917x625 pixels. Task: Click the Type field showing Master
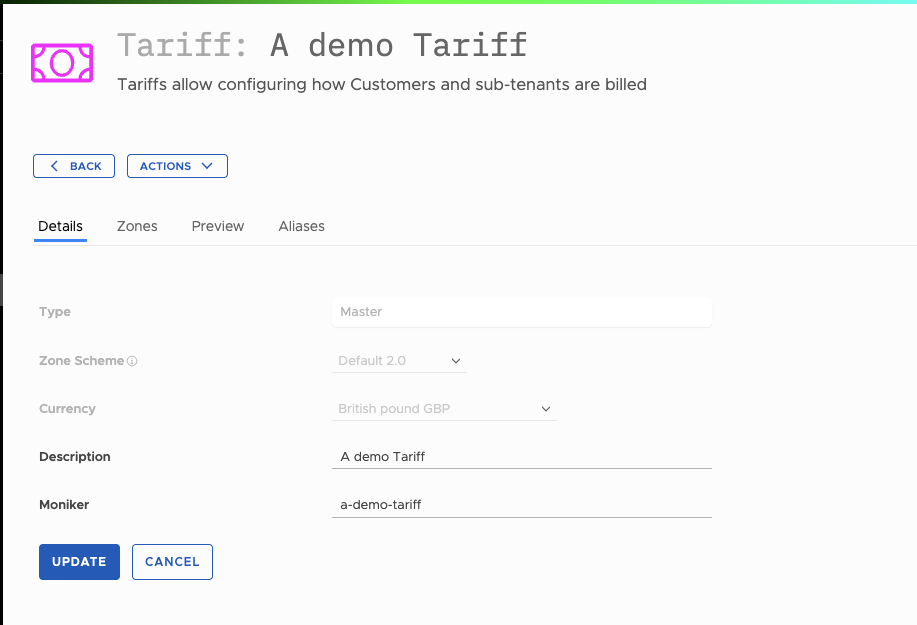(x=522, y=312)
